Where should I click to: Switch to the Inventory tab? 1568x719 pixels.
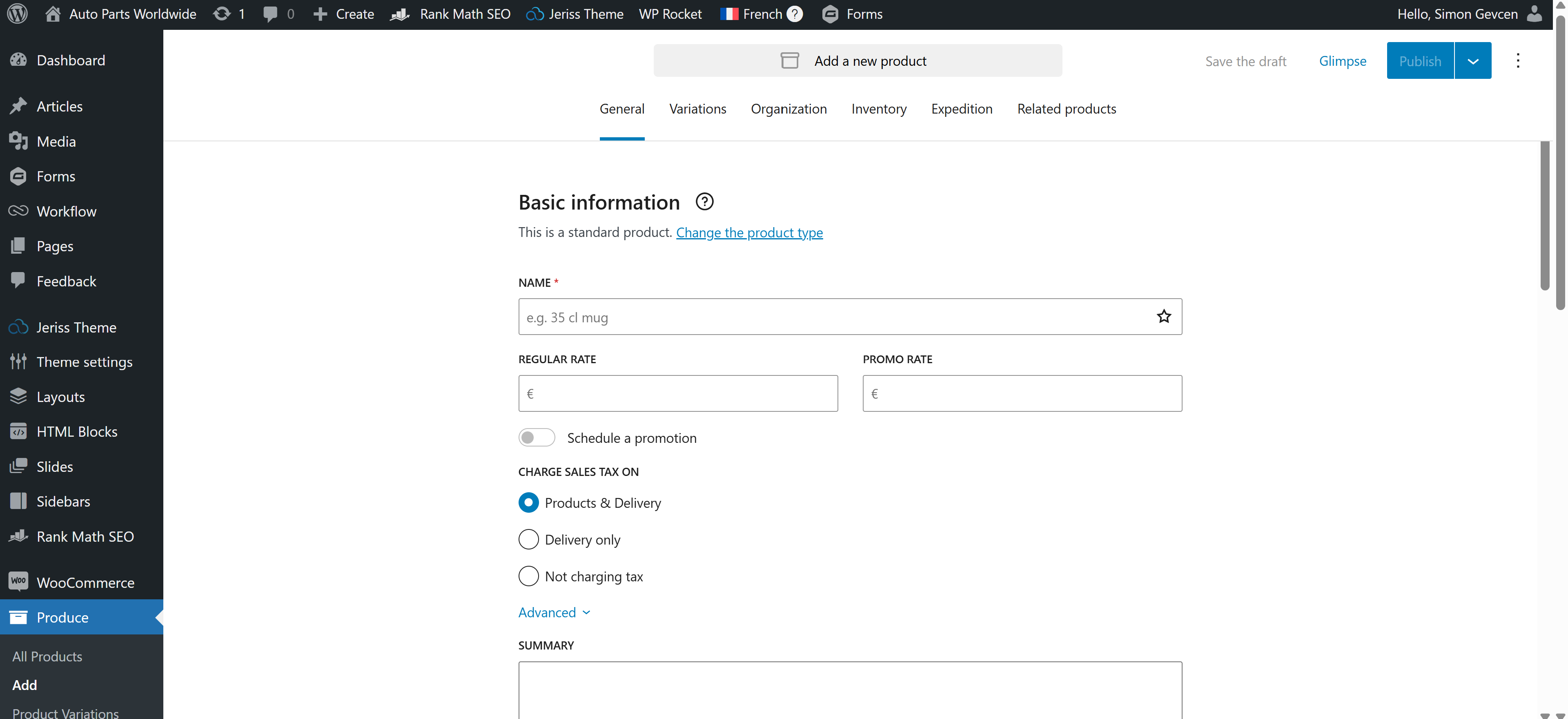click(878, 108)
